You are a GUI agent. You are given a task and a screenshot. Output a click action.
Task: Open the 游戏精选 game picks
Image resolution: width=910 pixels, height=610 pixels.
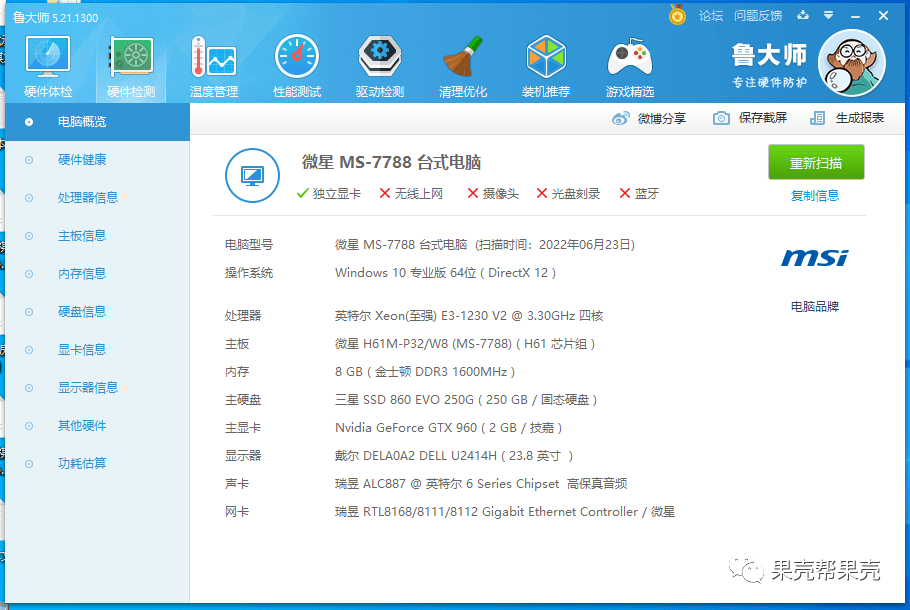tap(629, 65)
